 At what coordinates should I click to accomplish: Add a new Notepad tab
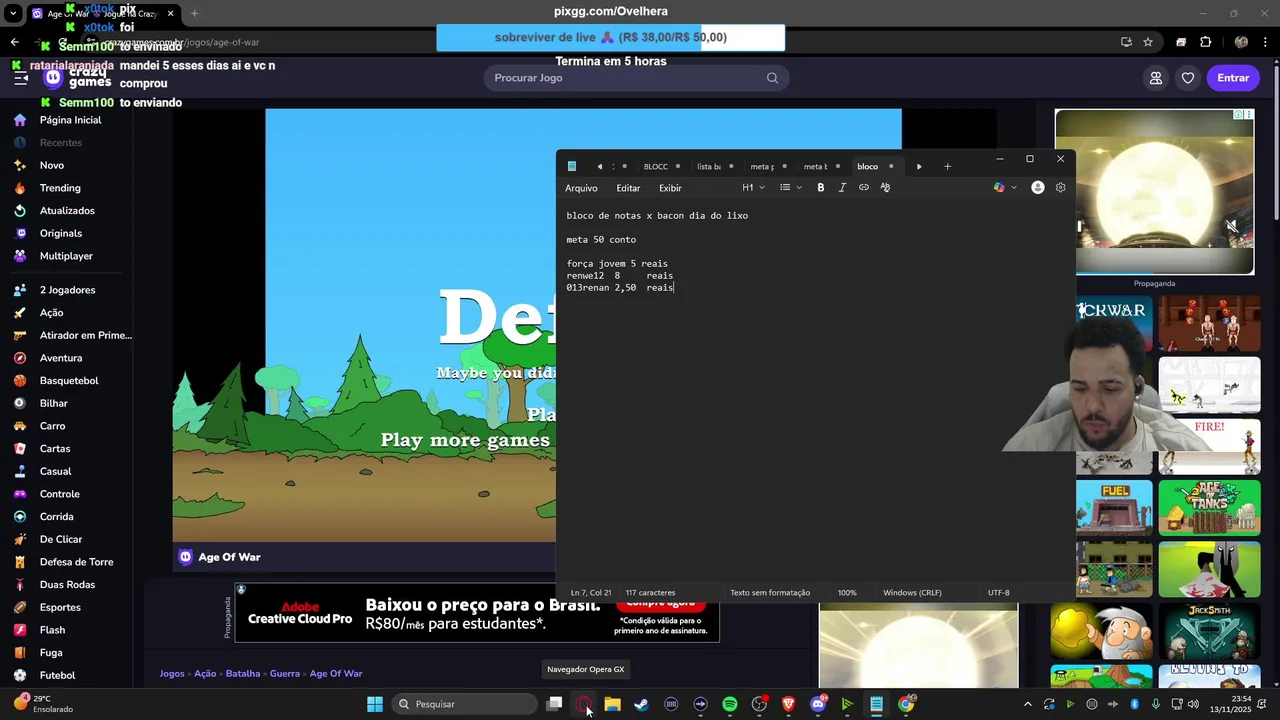(948, 167)
